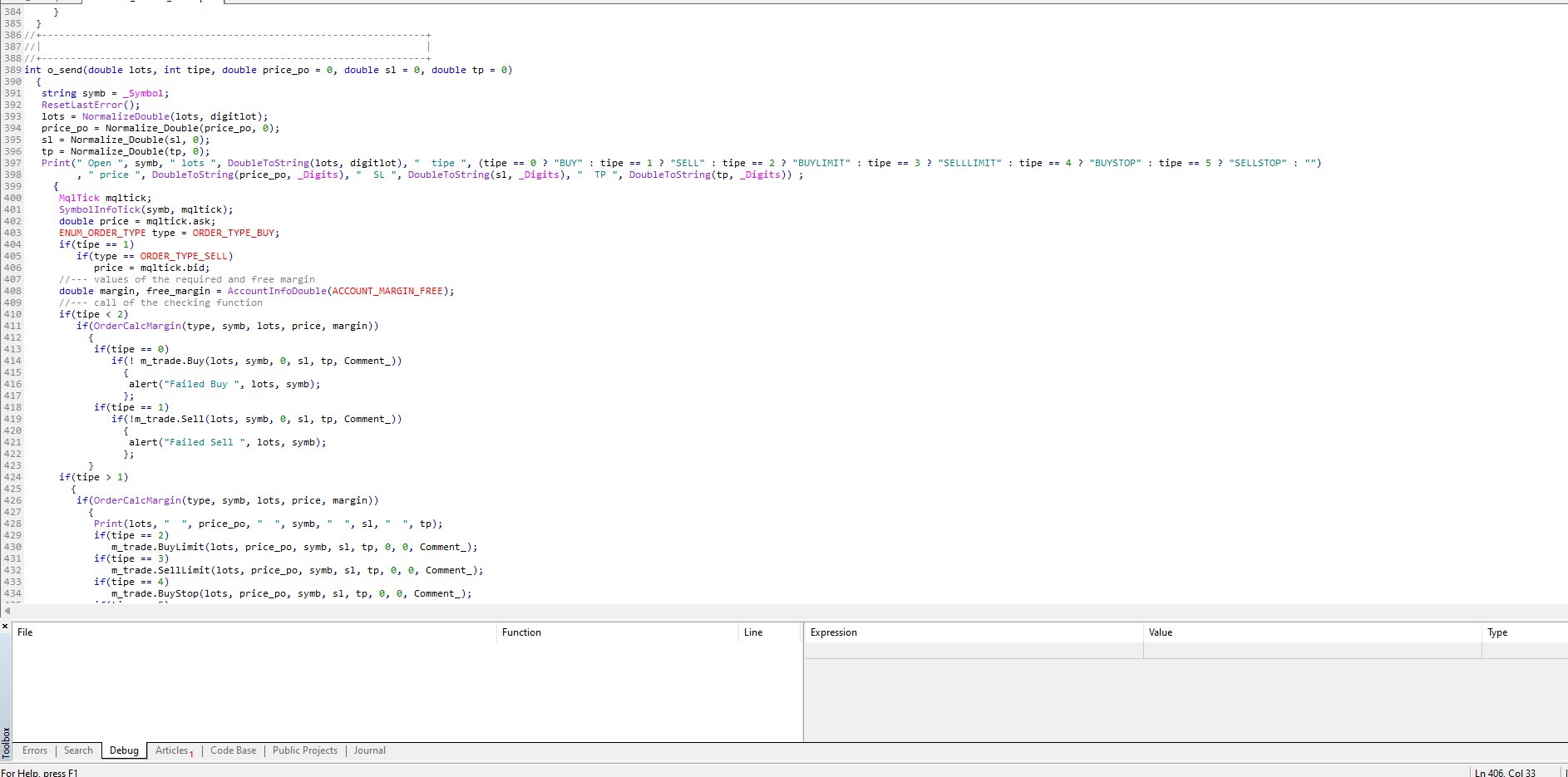This screenshot has height=777, width=1568.
Task: Click the 'if(tipe < 2)' line
Action: click(x=93, y=314)
